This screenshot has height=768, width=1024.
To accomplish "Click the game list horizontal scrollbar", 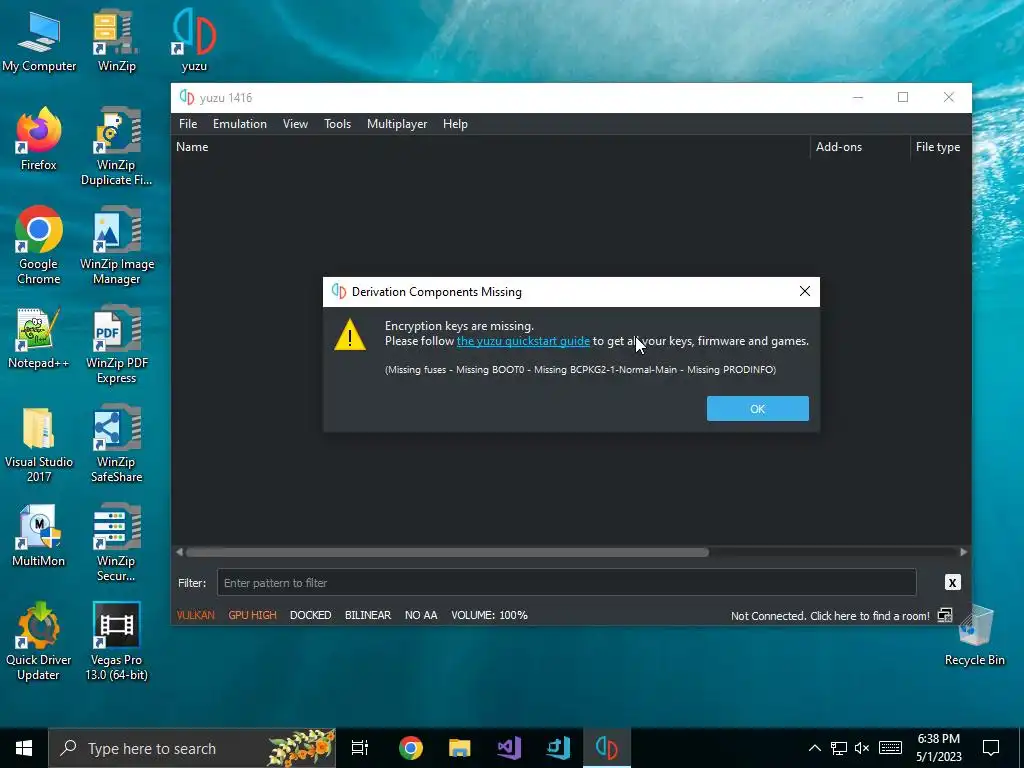I will (447, 552).
